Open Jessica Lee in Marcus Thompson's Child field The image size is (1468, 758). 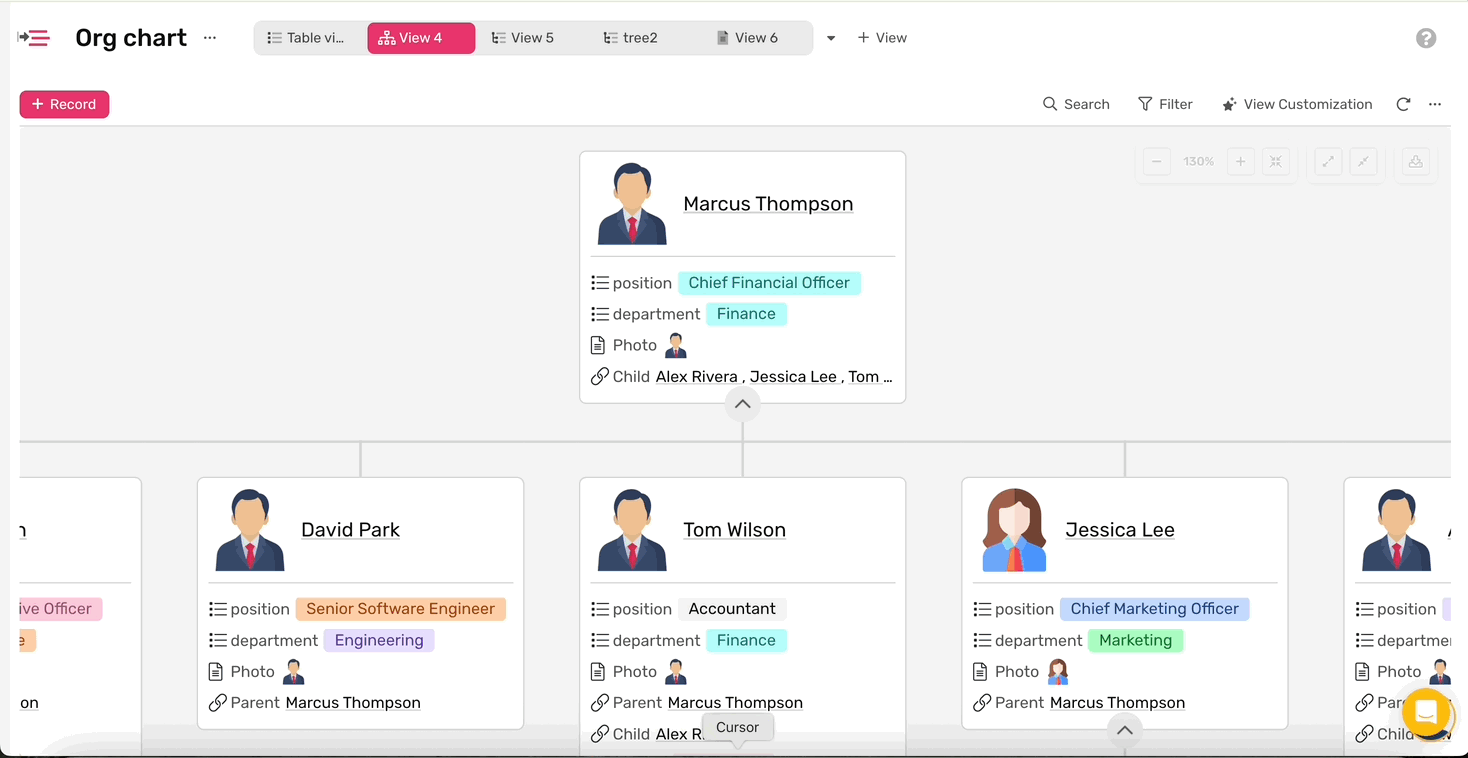[793, 377]
